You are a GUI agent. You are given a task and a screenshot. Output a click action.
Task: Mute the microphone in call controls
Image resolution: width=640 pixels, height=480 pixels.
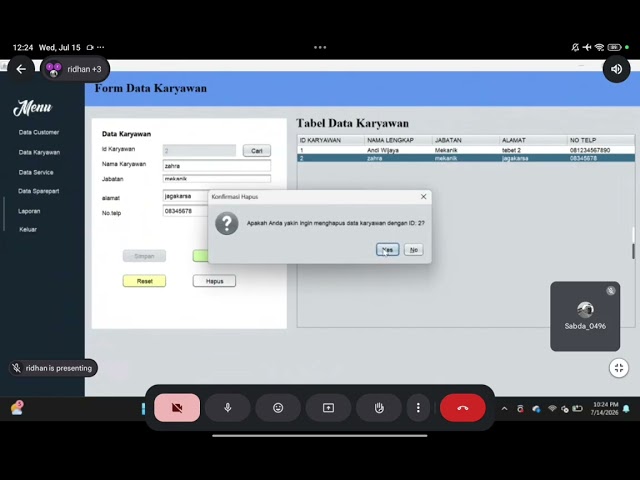tap(228, 408)
